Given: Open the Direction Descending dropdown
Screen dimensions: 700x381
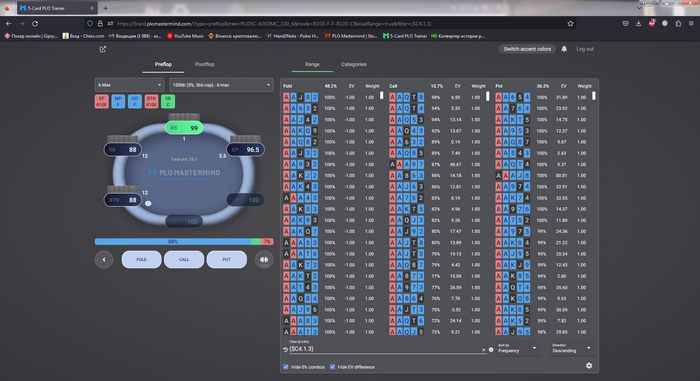Looking at the screenshot, I should (571, 348).
